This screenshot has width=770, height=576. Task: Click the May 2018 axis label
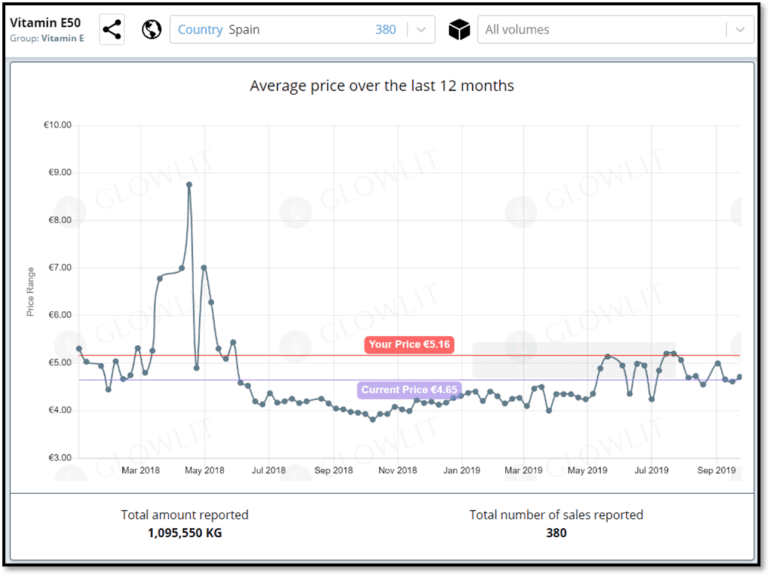(x=204, y=470)
